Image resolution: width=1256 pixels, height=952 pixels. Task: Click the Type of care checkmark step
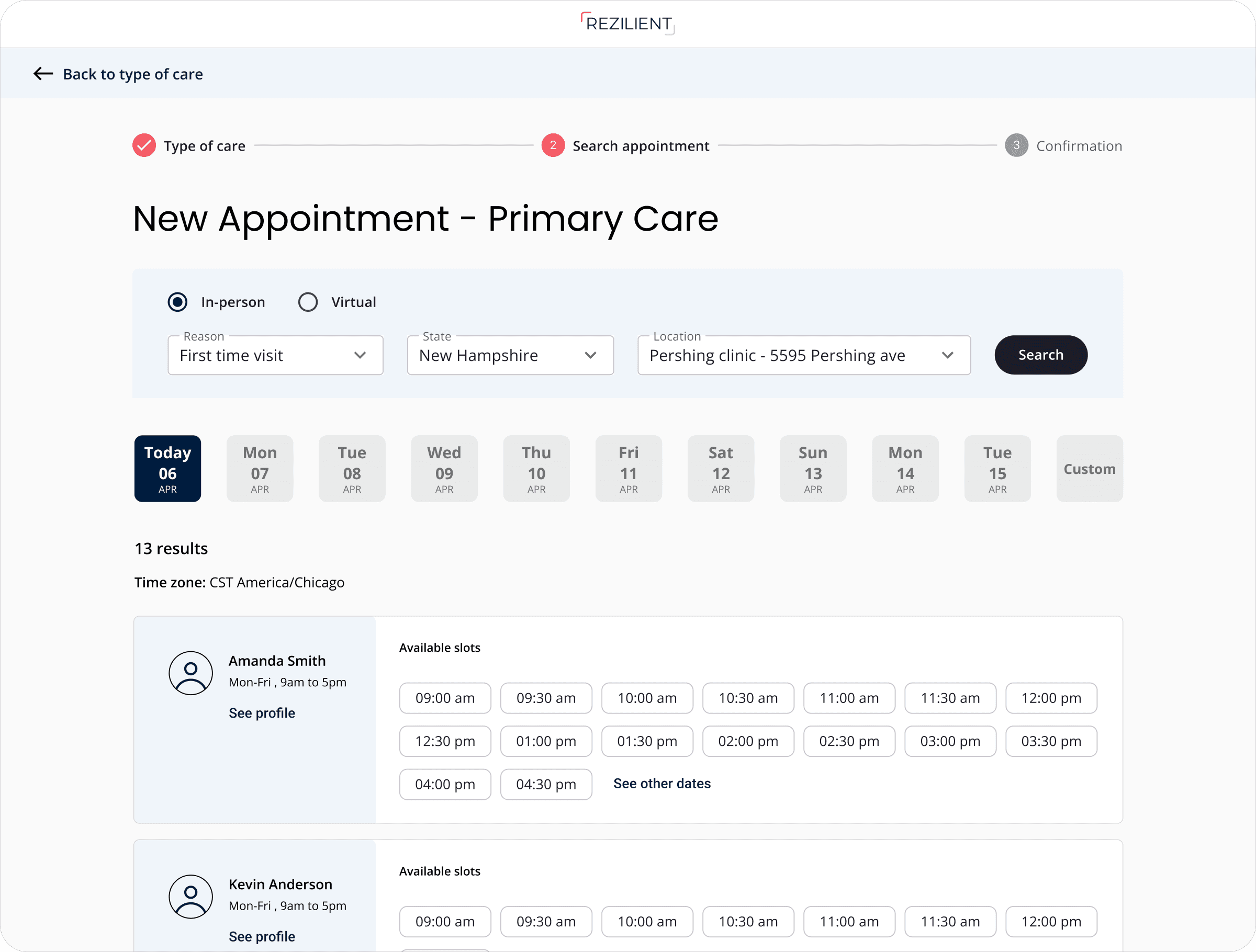[x=144, y=145]
